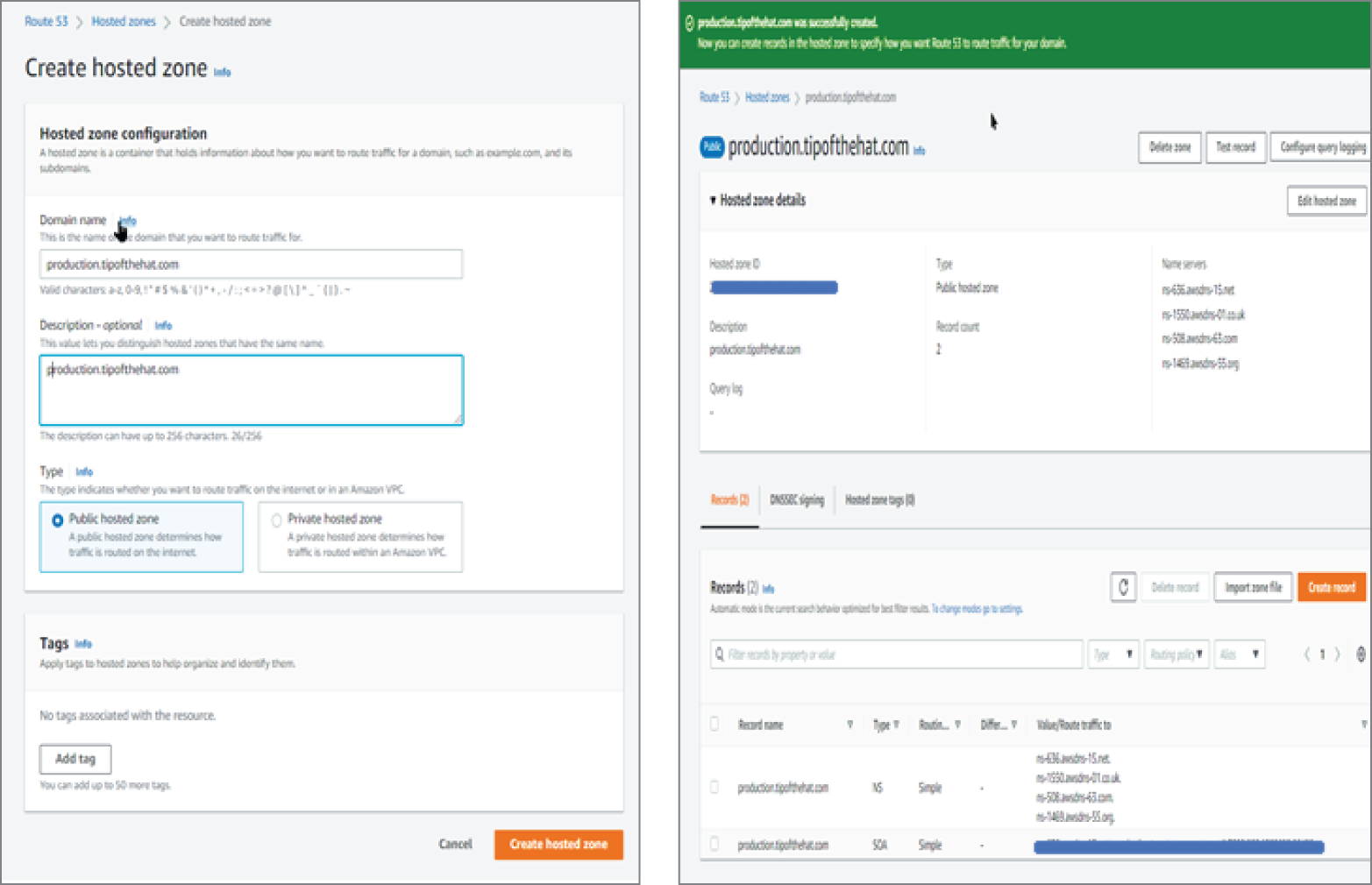Click Cancel on Create hosted zone form
This screenshot has width=1372, height=885.
455,844
